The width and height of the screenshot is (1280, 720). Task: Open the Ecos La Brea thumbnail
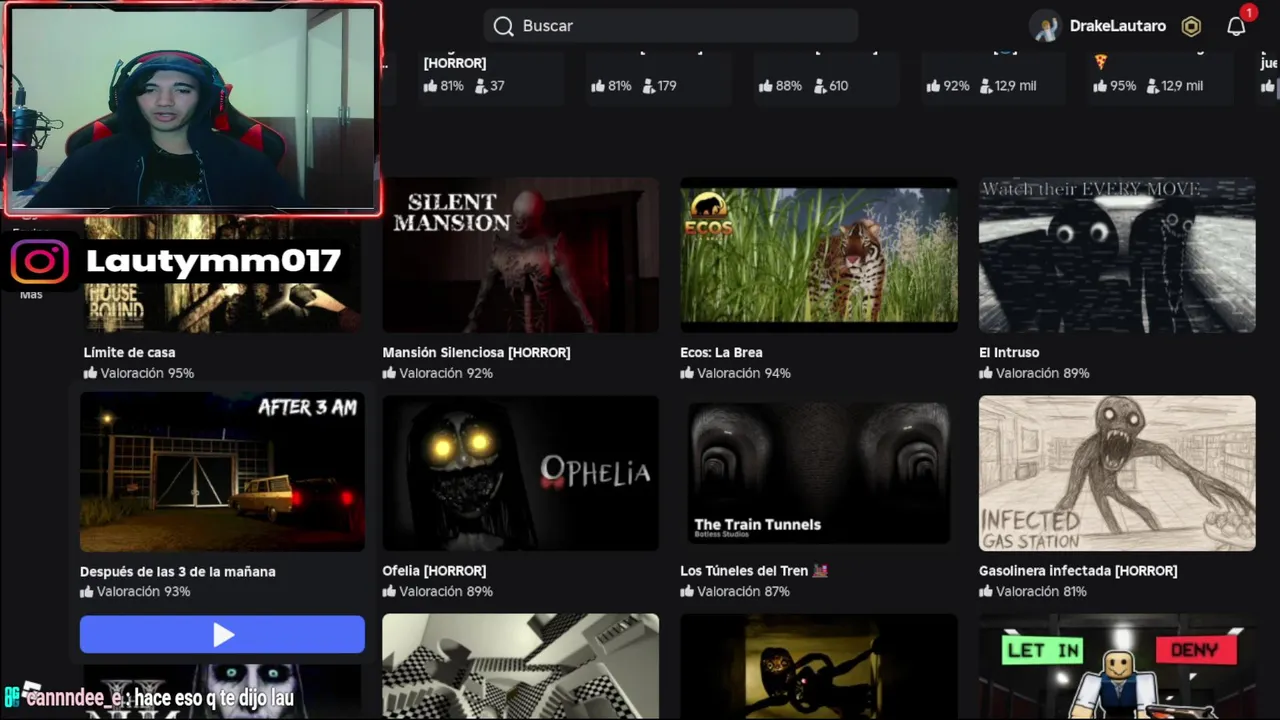818,255
